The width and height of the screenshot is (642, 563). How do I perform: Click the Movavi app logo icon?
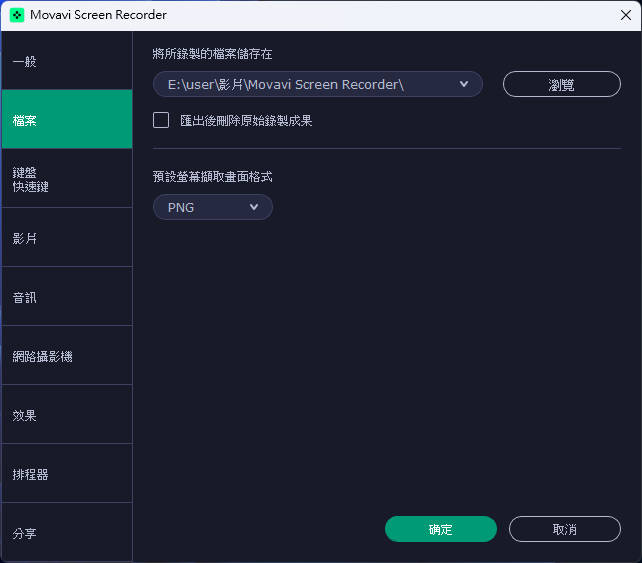coord(17,15)
